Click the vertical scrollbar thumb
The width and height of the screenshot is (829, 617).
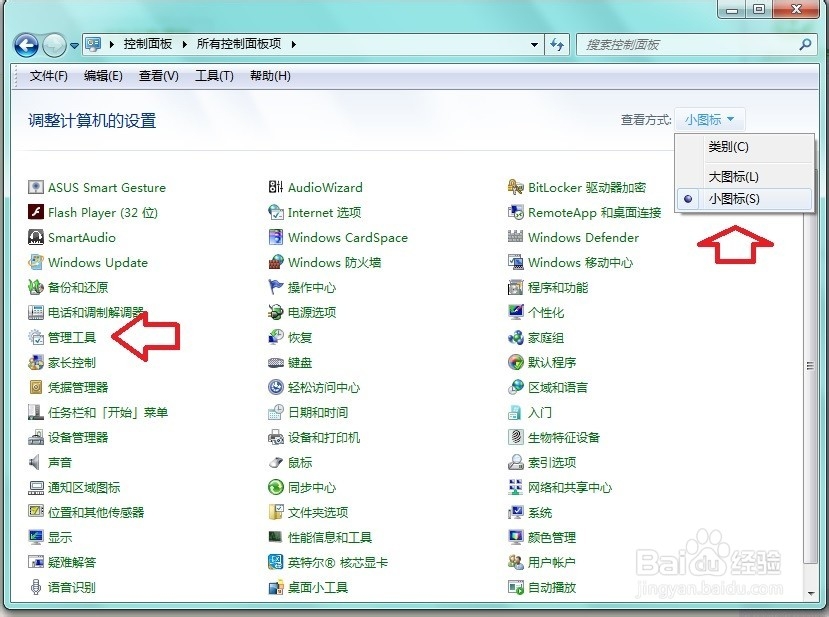pyautogui.click(x=810, y=366)
